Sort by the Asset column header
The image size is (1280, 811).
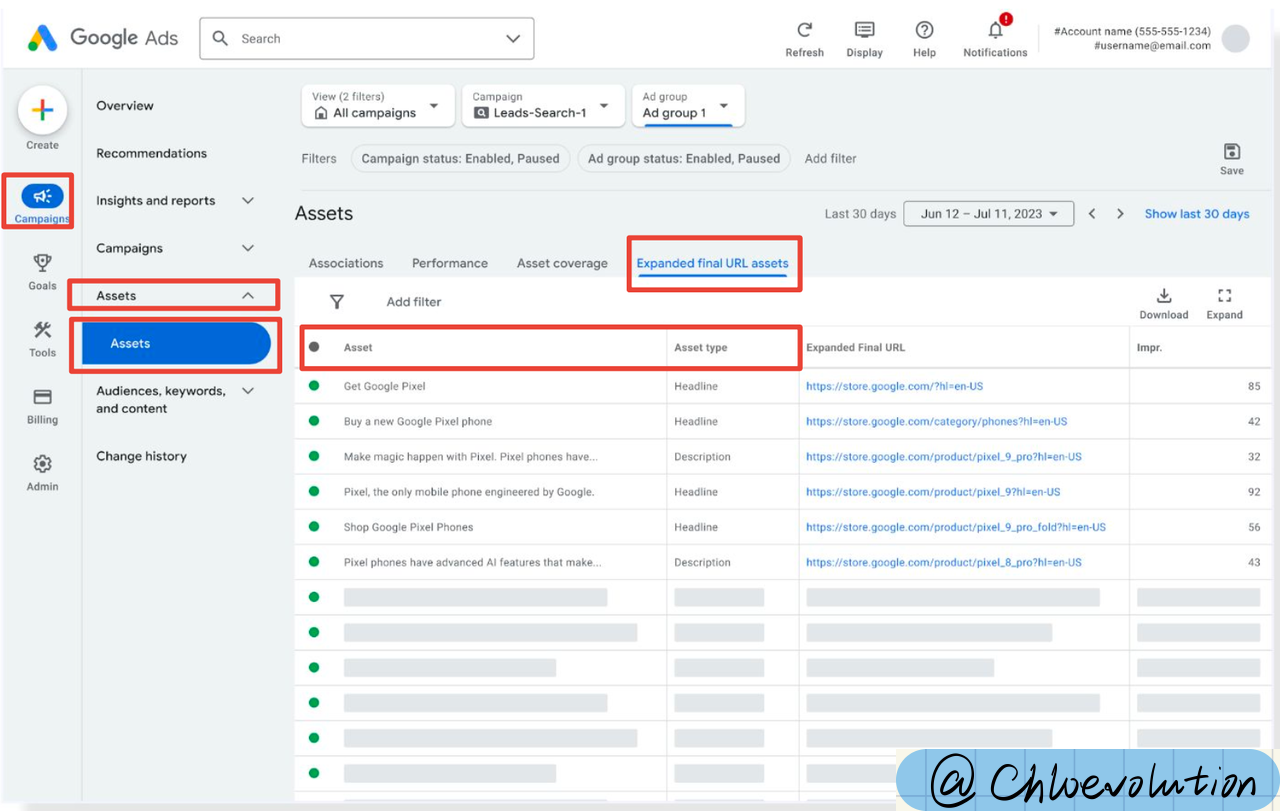point(358,348)
